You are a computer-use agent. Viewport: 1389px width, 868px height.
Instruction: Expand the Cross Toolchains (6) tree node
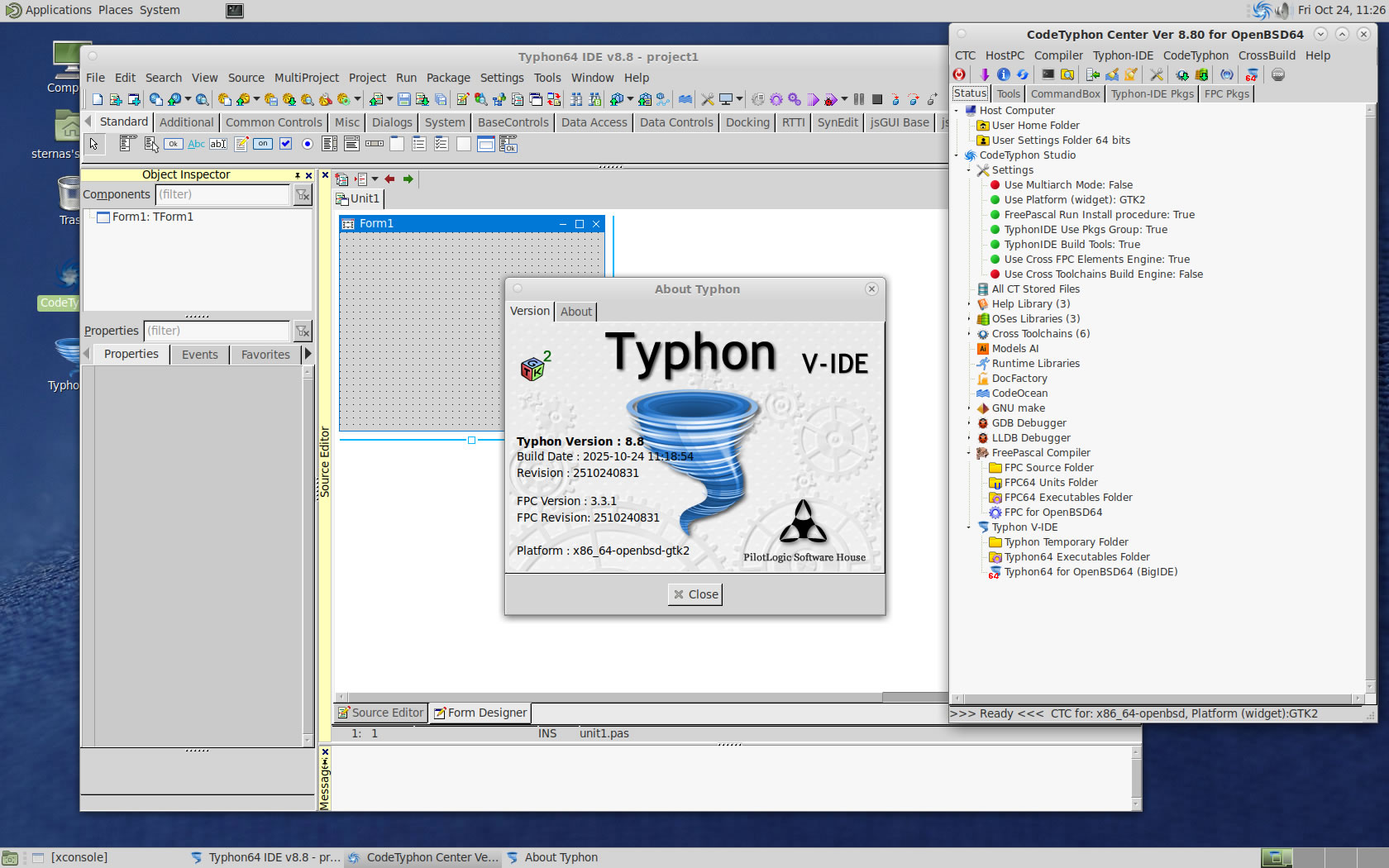(969, 334)
